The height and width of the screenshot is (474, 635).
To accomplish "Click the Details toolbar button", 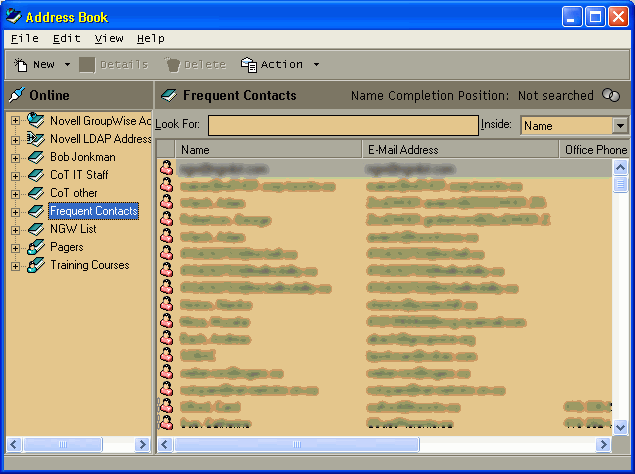I will pos(114,64).
